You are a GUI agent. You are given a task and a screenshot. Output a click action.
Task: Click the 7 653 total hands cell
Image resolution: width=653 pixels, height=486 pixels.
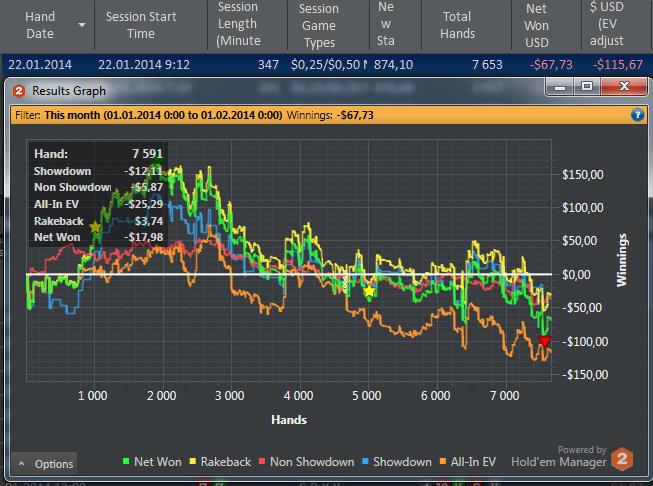pyautogui.click(x=487, y=65)
